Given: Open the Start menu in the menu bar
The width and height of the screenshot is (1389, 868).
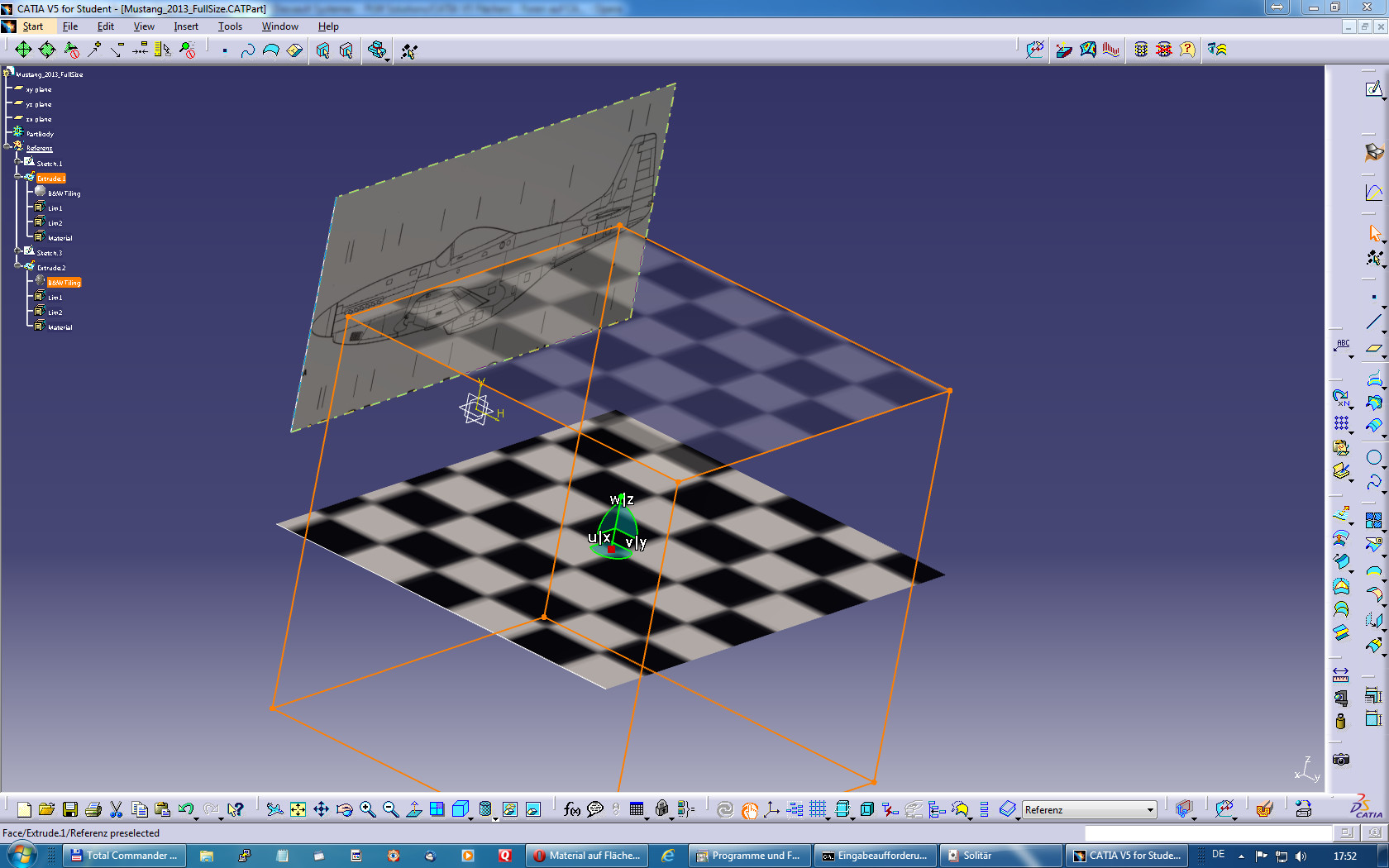Looking at the screenshot, I should [32, 26].
